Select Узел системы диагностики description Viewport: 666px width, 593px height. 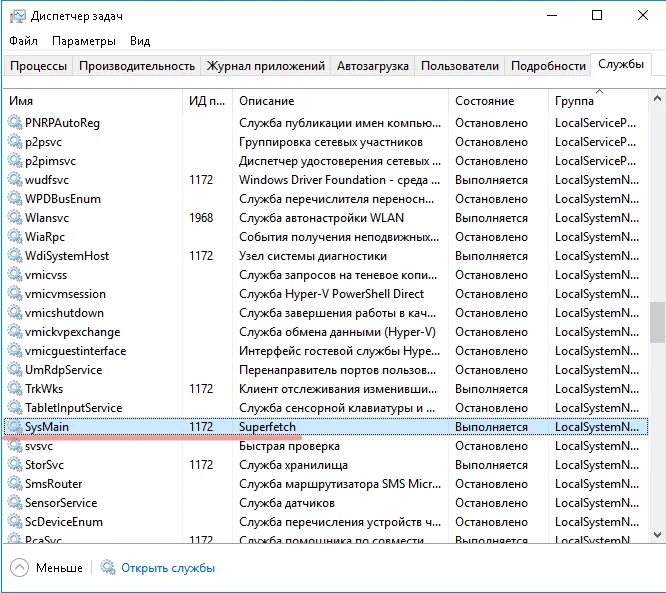pos(313,256)
